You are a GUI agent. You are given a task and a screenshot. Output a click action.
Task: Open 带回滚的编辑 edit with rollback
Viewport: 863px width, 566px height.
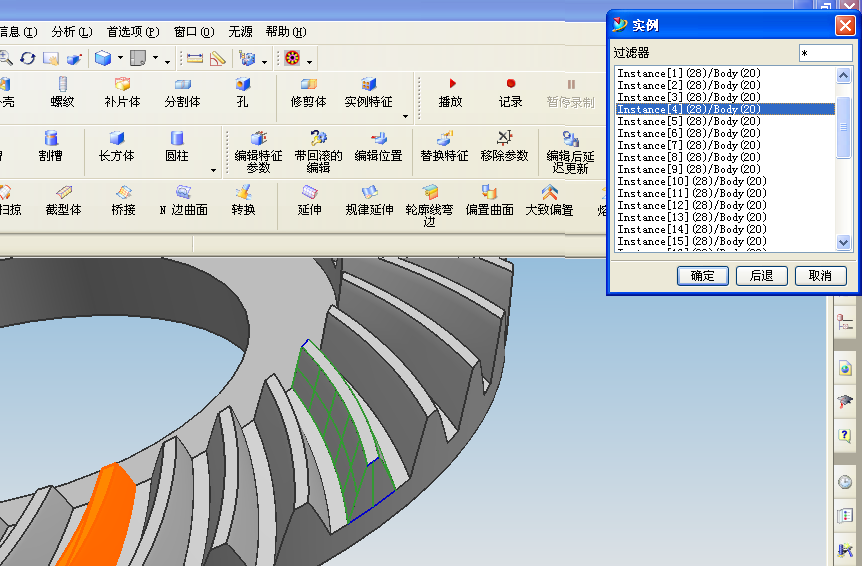pyautogui.click(x=318, y=153)
